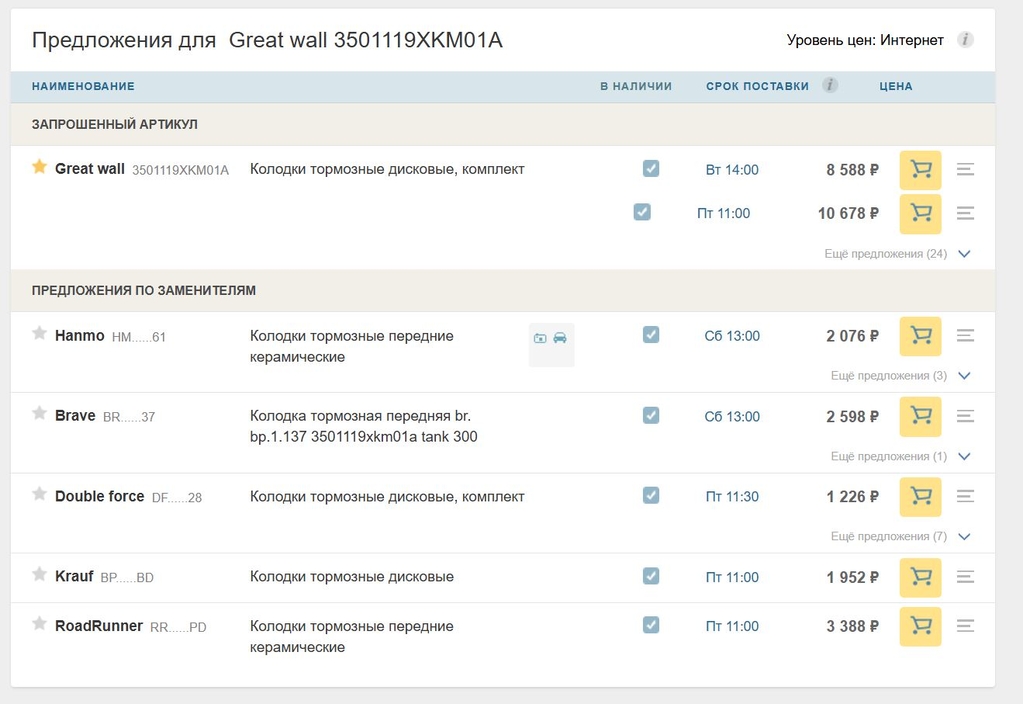Click RoadRunner article RR......PD

(178, 628)
